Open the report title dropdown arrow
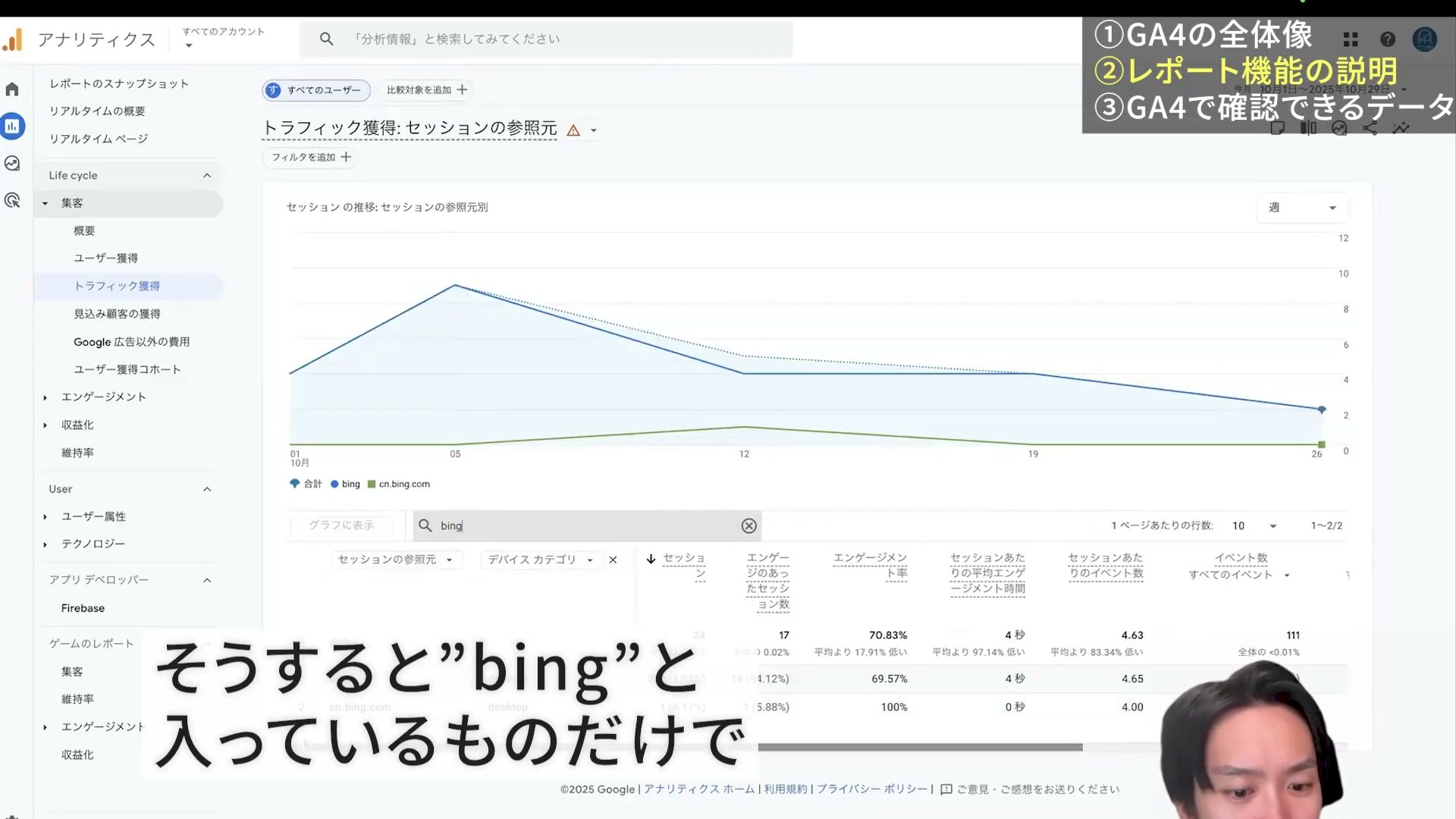 coord(594,130)
